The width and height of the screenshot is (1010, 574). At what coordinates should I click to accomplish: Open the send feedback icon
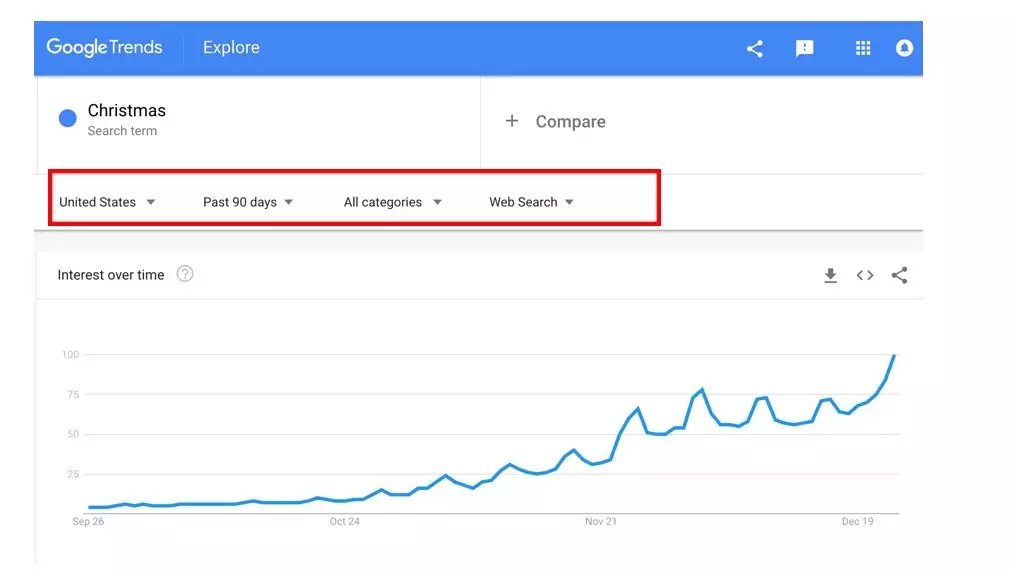coord(804,48)
